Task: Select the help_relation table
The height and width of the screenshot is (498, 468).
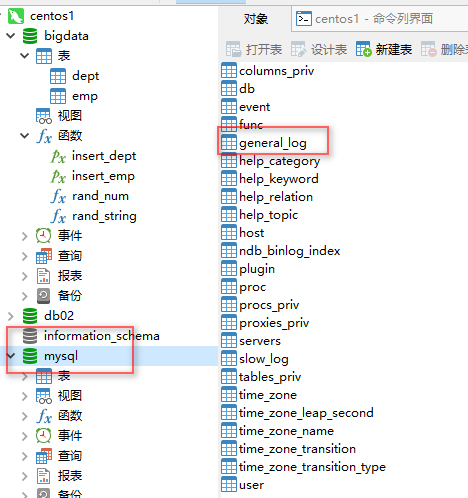Action: 267,197
